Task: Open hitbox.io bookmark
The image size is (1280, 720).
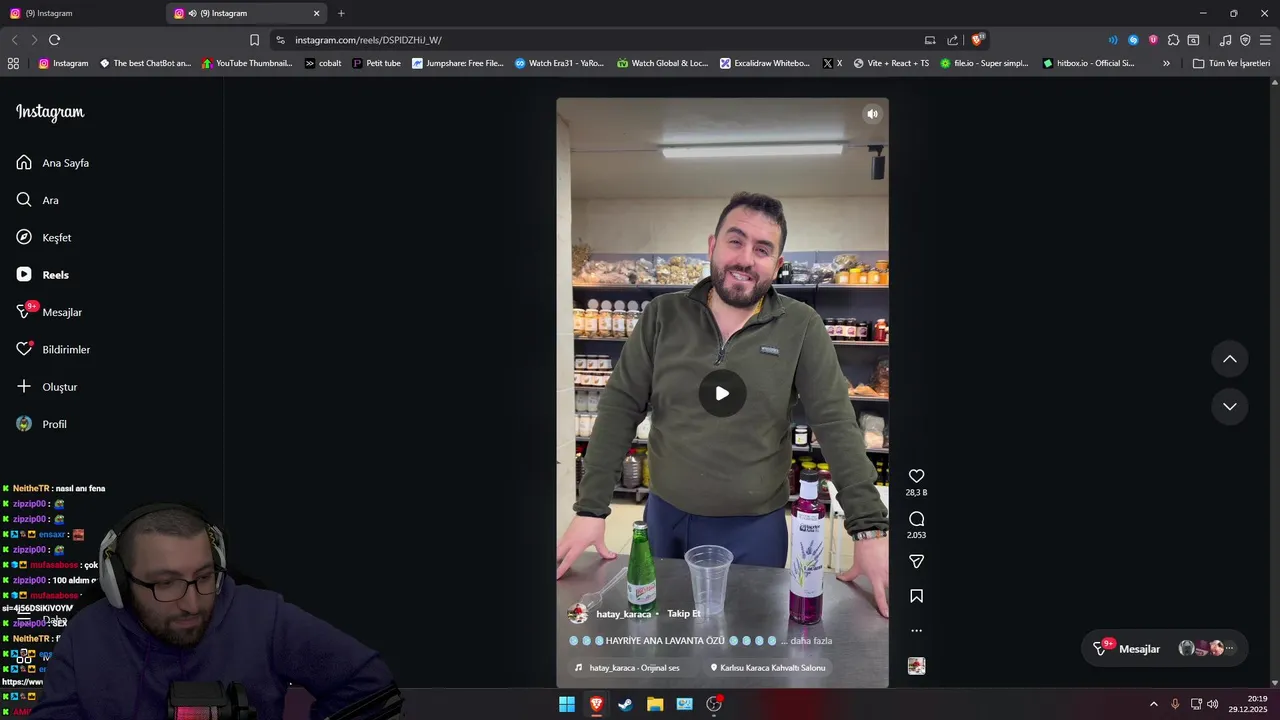Action: pos(1089,63)
